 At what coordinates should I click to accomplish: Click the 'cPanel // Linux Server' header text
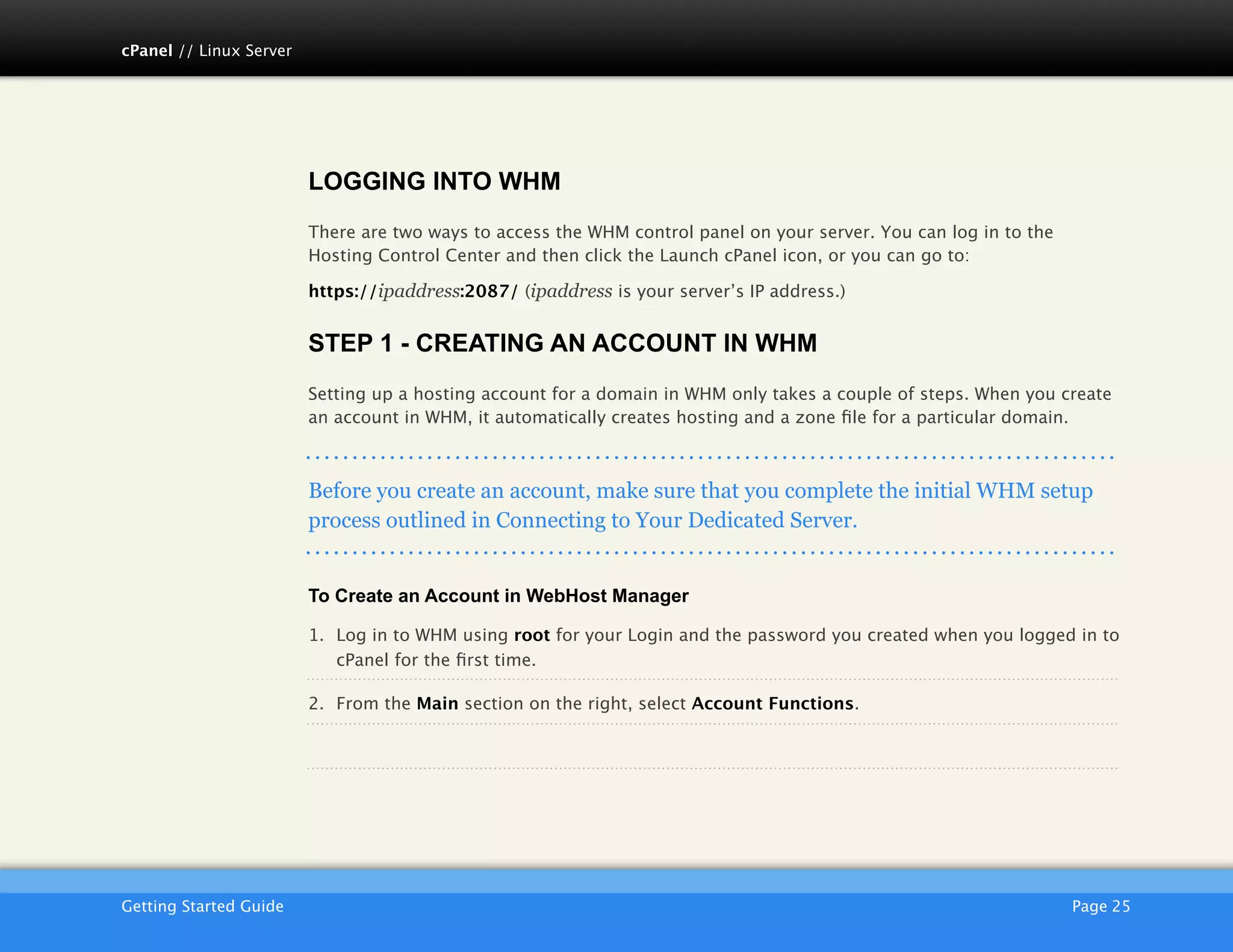207,51
